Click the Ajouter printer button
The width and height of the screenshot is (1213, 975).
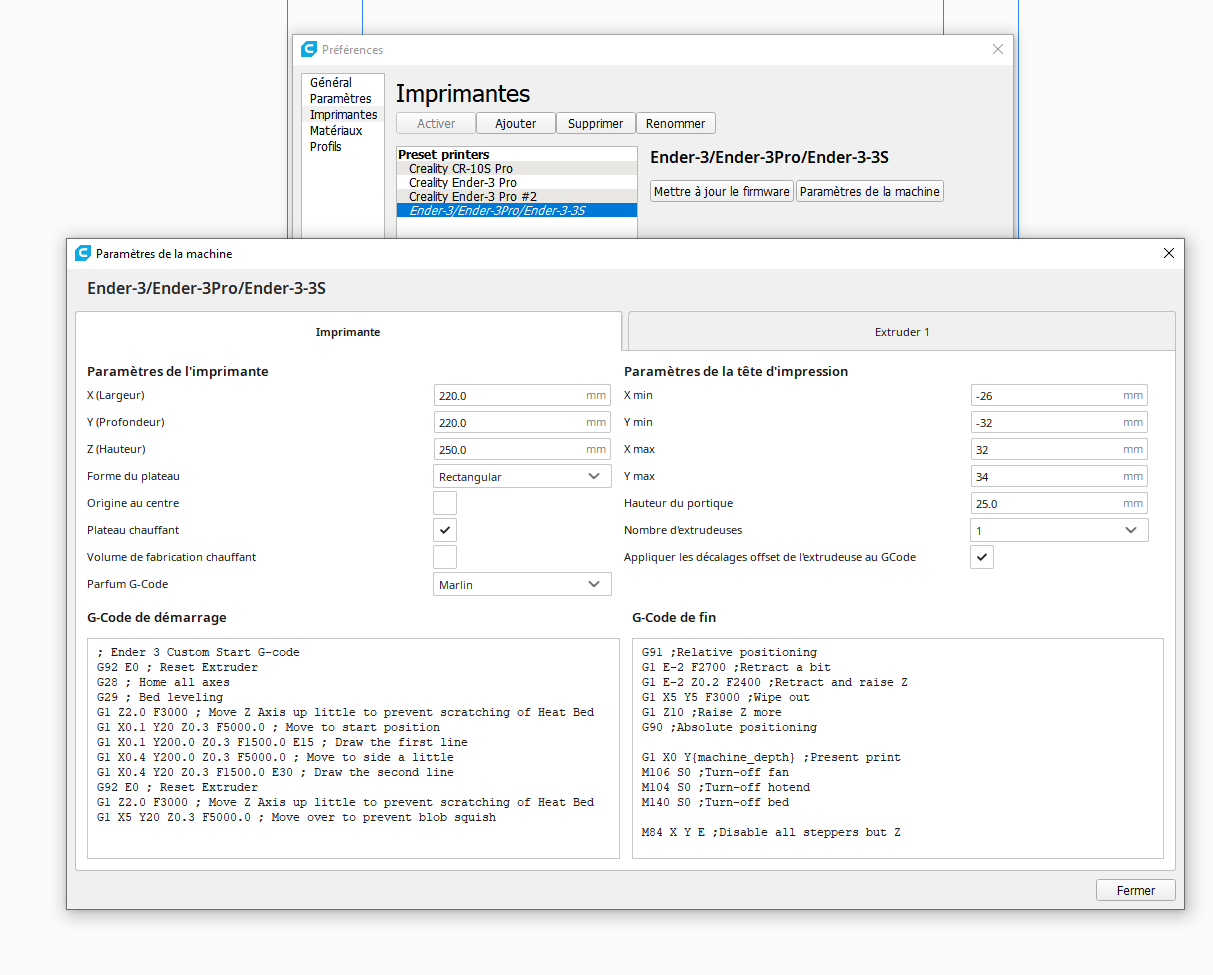516,124
